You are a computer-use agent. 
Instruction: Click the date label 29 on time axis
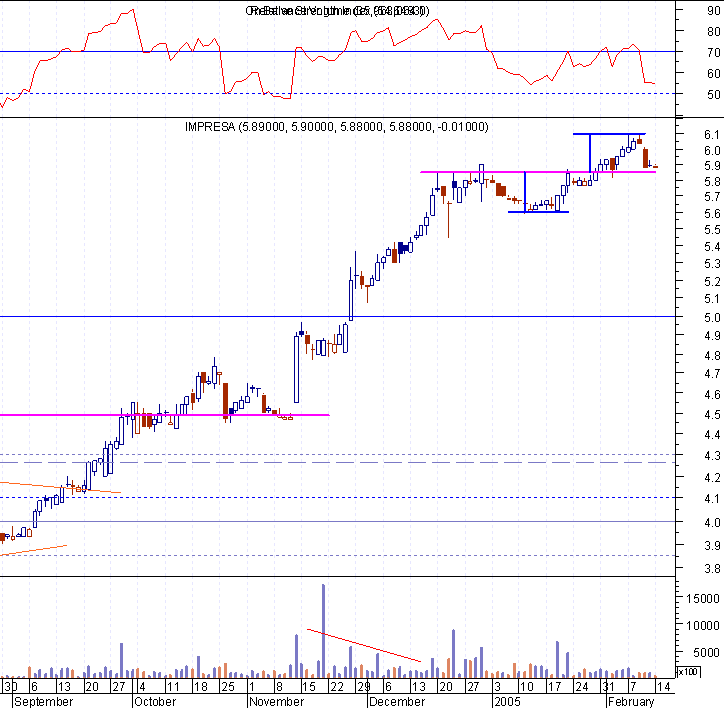click(364, 687)
